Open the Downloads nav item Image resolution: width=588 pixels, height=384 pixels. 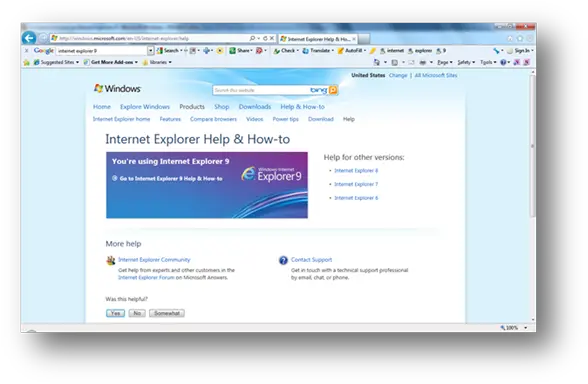255,107
